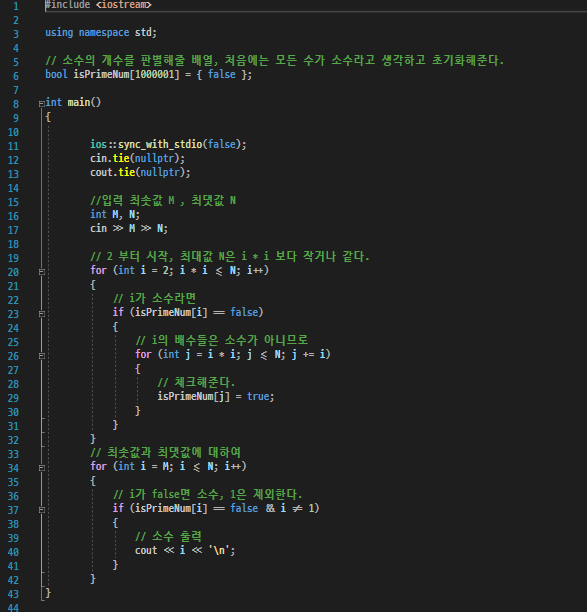Place cursor on cin >> M >> N line

pyautogui.click(x=129, y=228)
